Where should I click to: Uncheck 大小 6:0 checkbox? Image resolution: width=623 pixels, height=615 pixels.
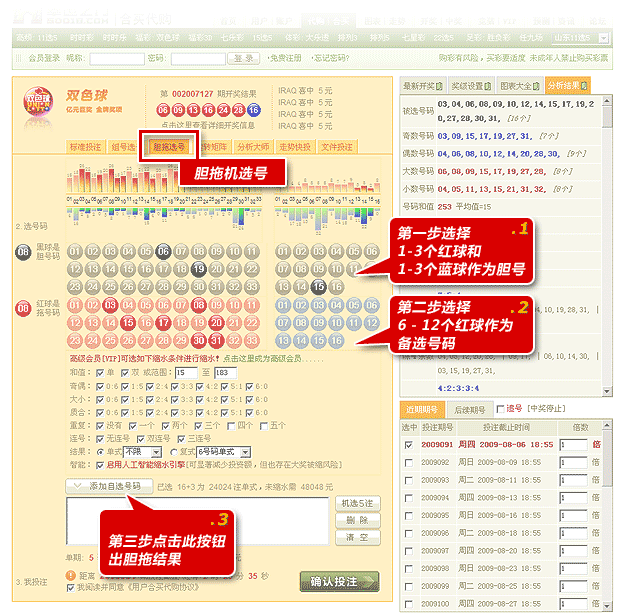coord(250,400)
